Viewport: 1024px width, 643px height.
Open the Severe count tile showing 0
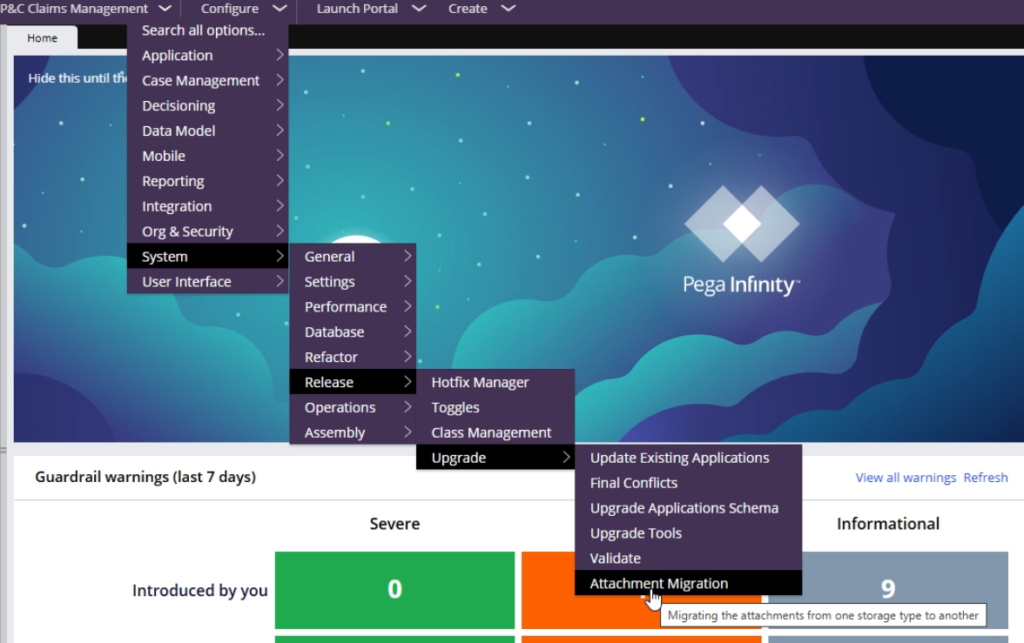394,589
